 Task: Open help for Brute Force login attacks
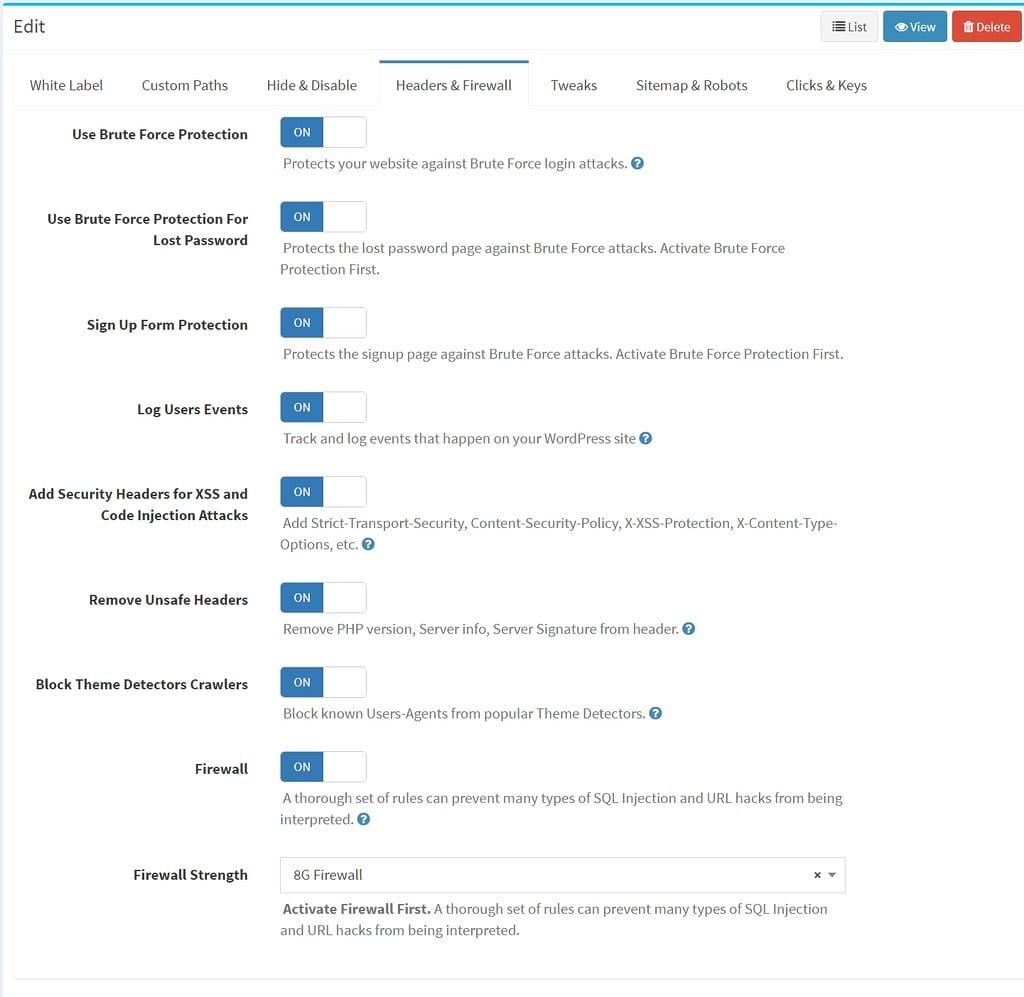pyautogui.click(x=637, y=163)
